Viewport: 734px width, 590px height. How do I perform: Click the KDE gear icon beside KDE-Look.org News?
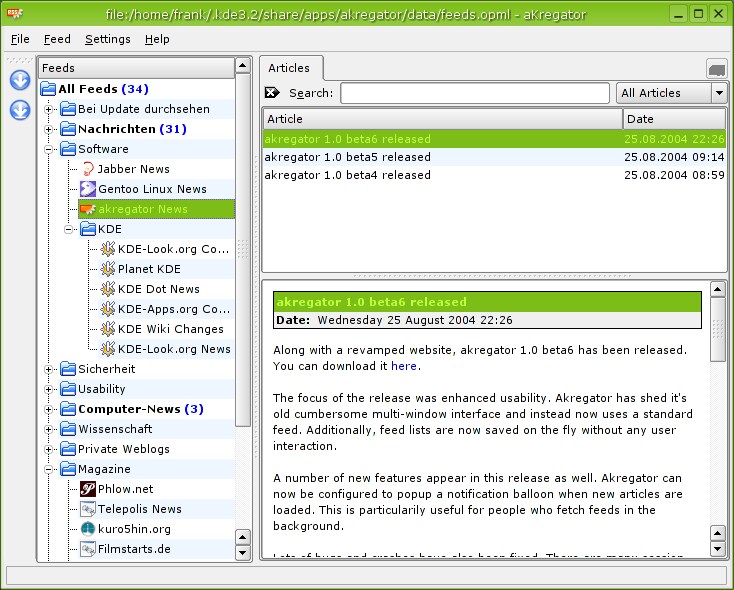(108, 349)
